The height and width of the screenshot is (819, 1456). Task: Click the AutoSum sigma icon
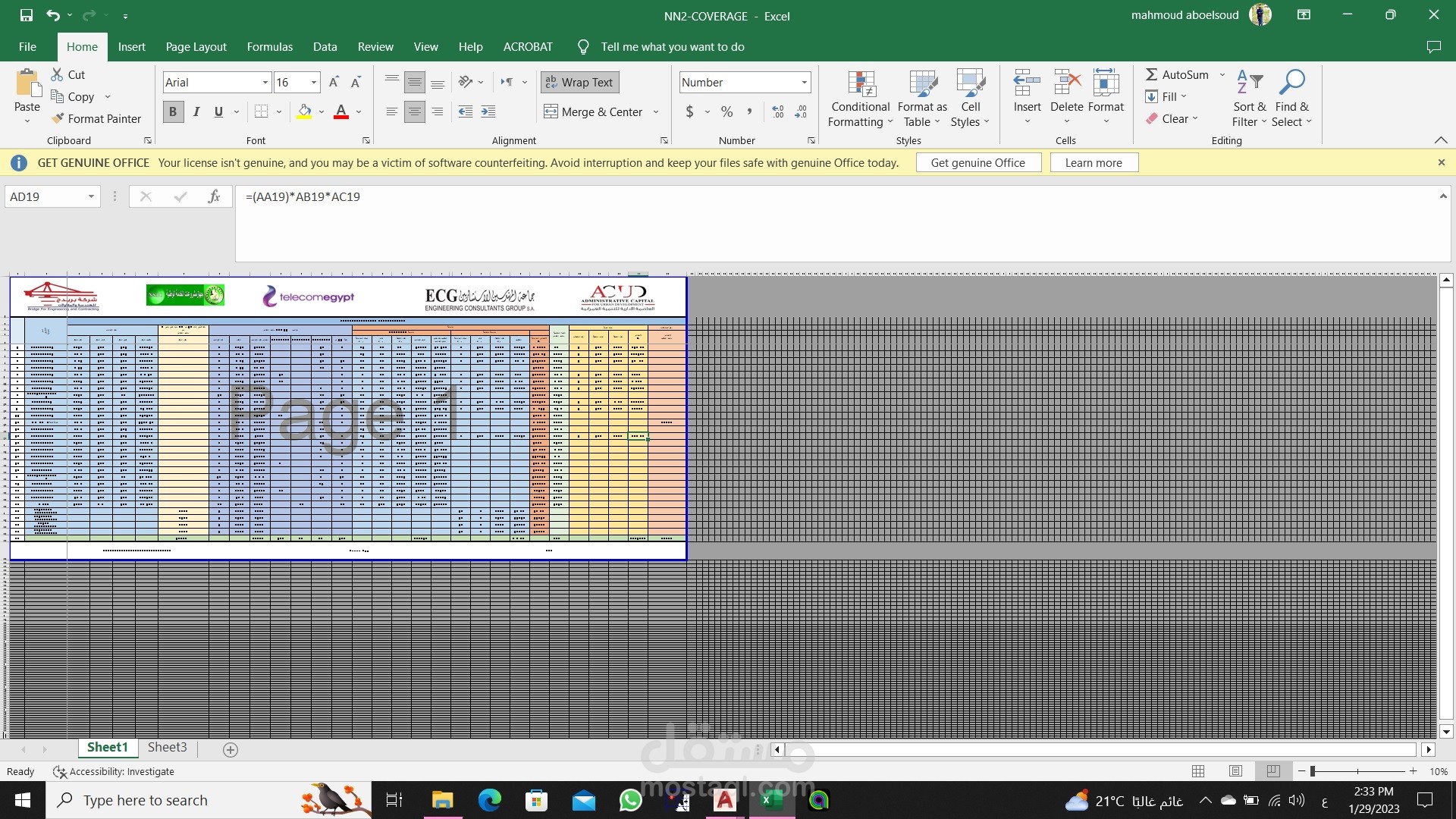(1151, 74)
